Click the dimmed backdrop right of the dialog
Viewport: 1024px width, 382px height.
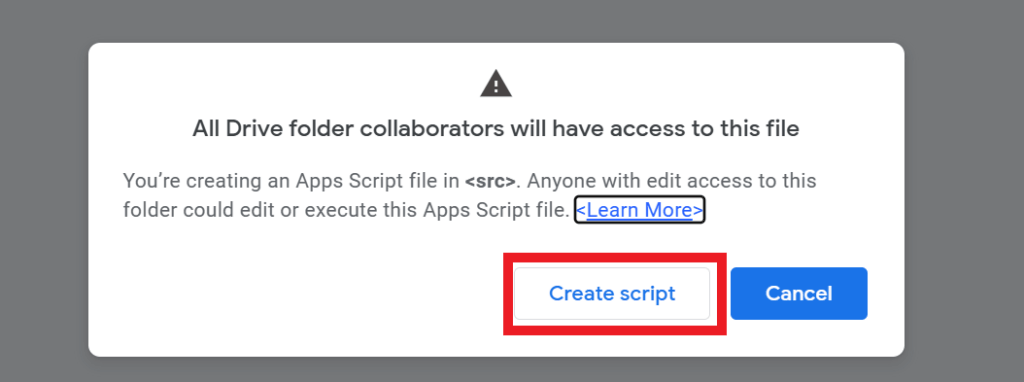point(964,196)
